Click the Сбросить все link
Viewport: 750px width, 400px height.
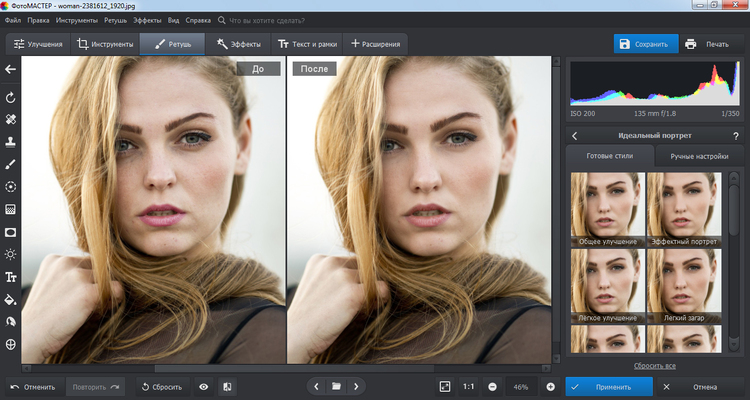pyautogui.click(x=656, y=366)
